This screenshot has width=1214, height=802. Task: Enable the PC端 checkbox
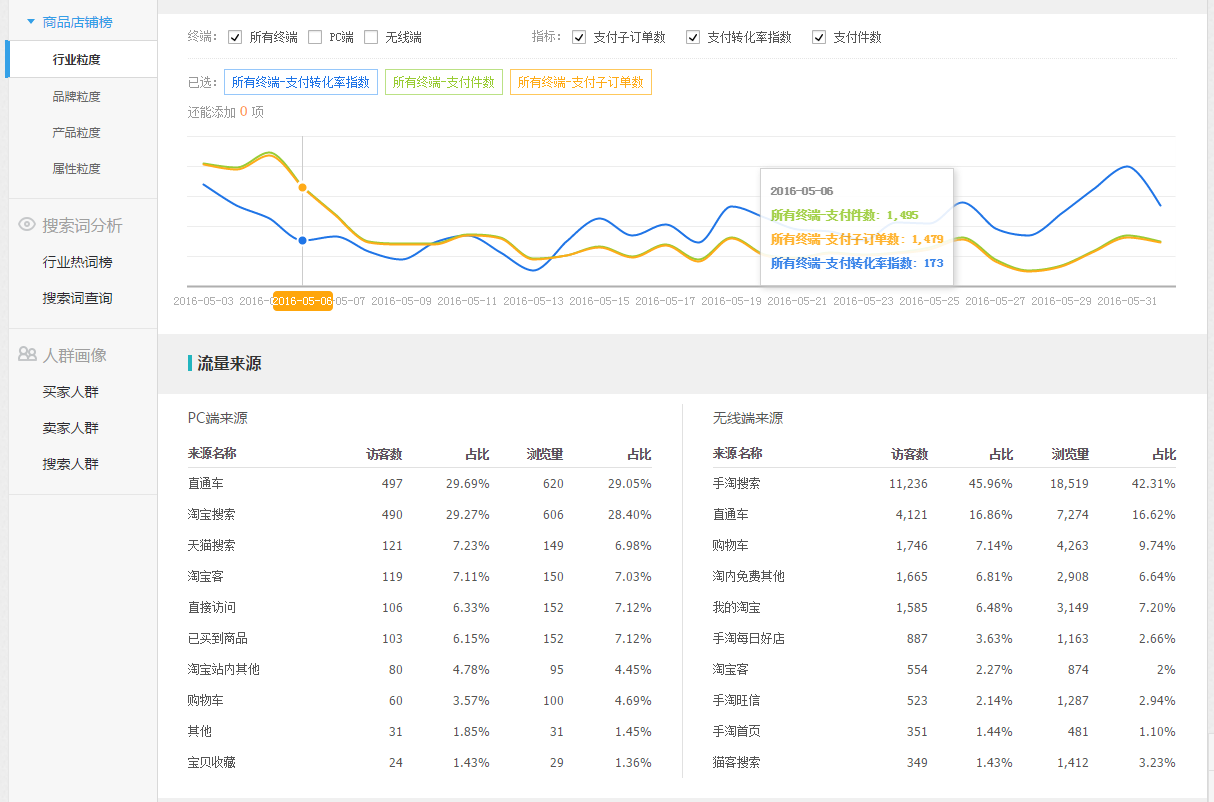coord(315,38)
